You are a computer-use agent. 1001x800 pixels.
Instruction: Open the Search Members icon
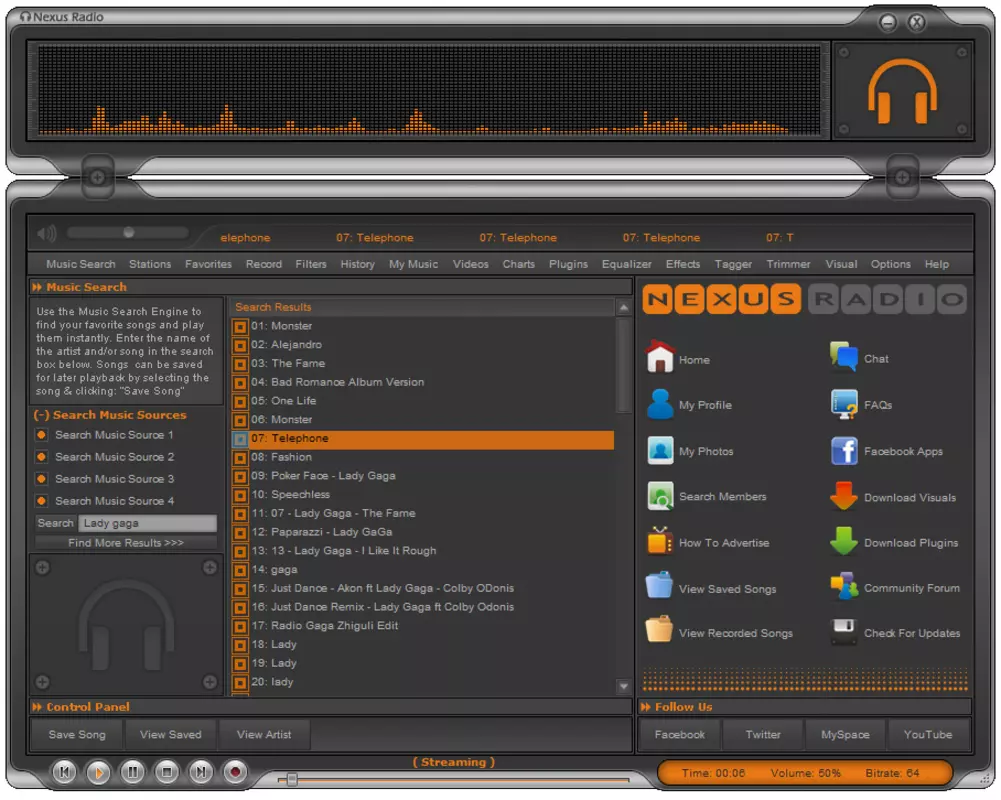click(660, 496)
